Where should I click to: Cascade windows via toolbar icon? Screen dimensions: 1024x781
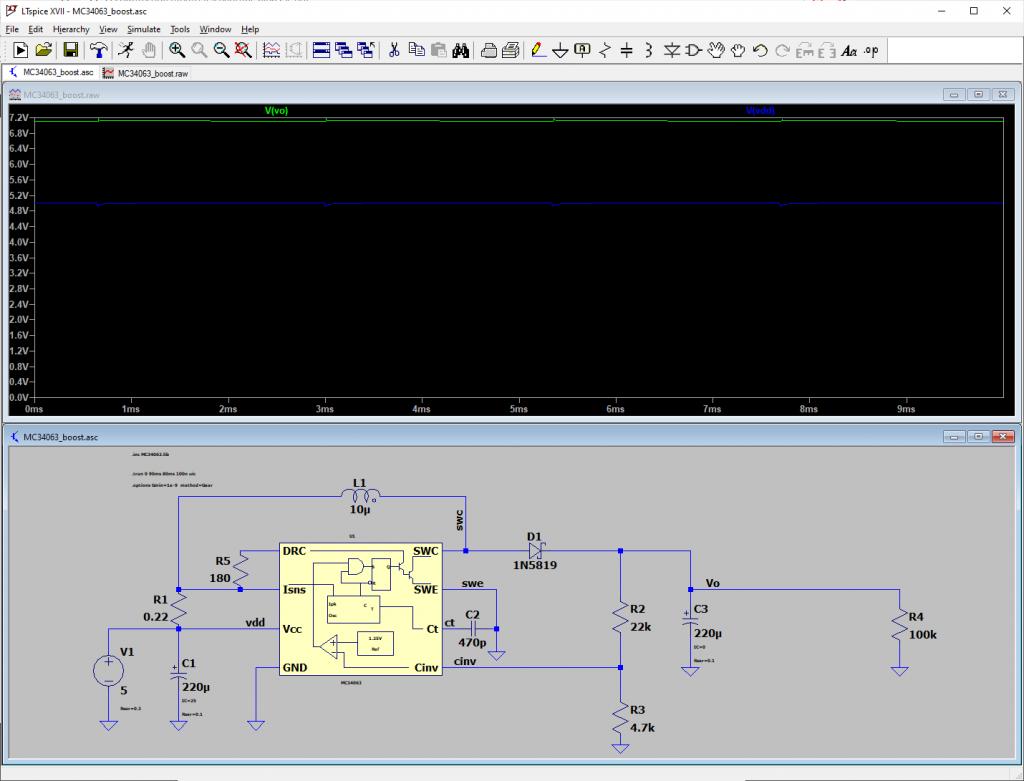pos(344,50)
